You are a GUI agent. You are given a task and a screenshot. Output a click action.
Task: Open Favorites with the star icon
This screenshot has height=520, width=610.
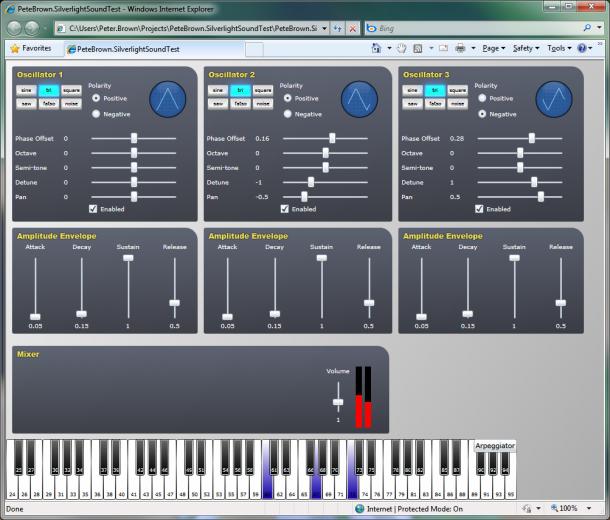click(15, 49)
